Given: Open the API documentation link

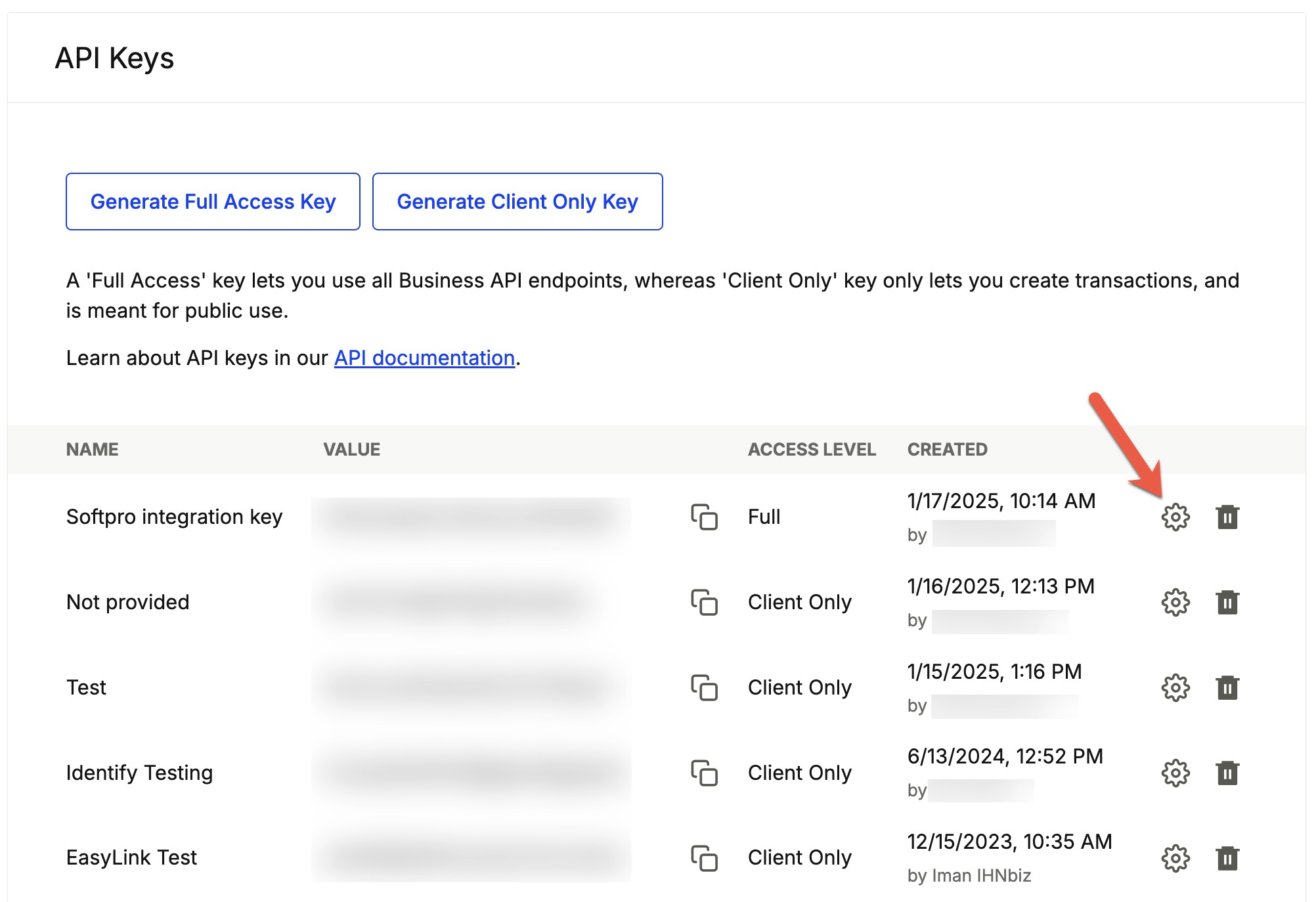Looking at the screenshot, I should (x=424, y=358).
